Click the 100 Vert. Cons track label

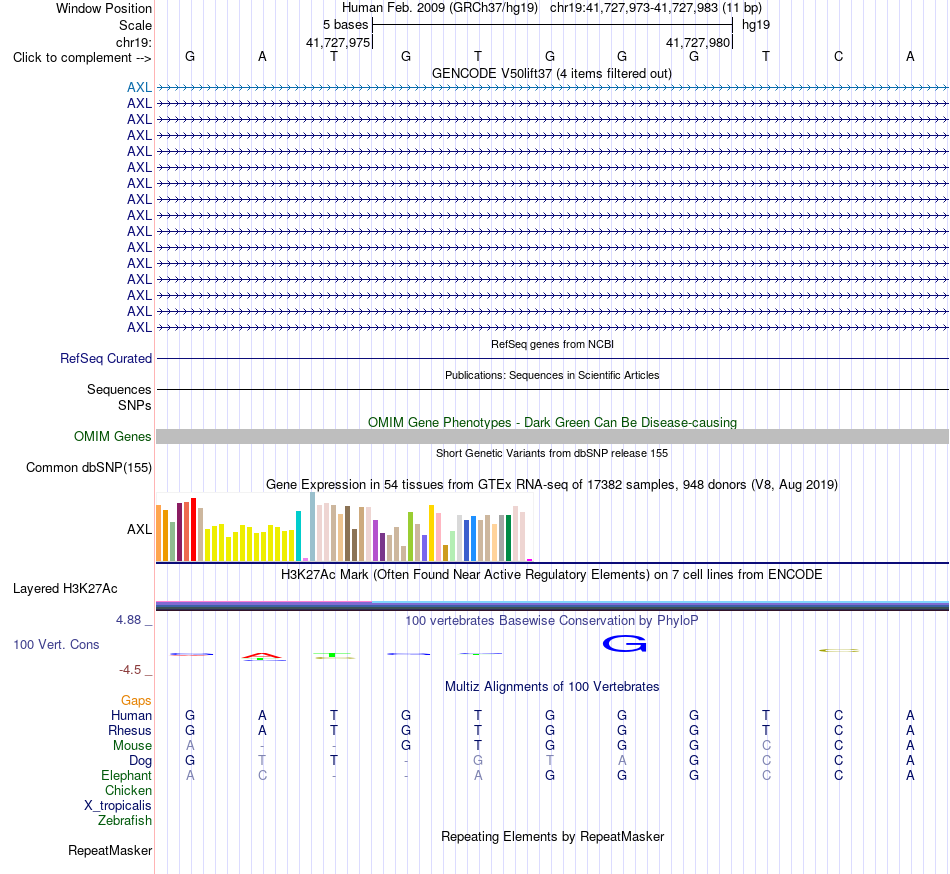[x=56, y=644]
